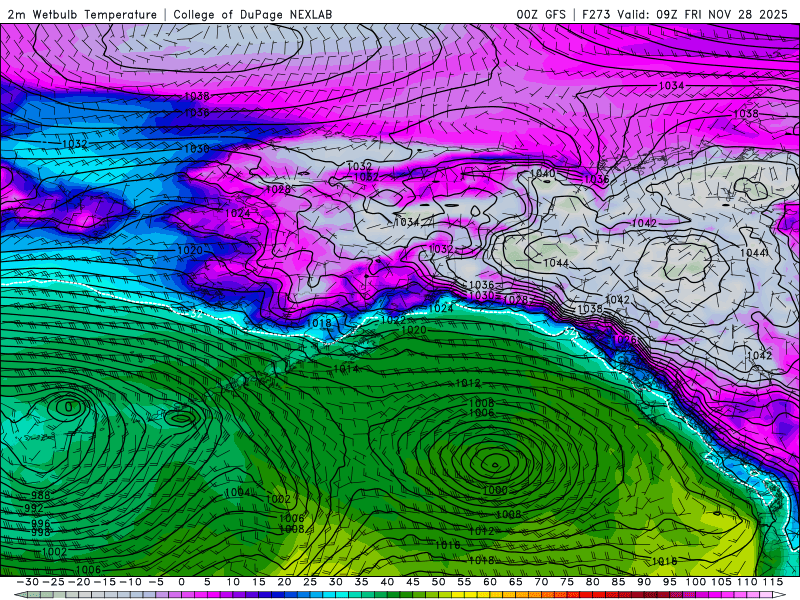Viewport: 800px width, 600px height.
Task: Click the 'College of DuPage NEXLAB' label
Action: click(x=253, y=15)
